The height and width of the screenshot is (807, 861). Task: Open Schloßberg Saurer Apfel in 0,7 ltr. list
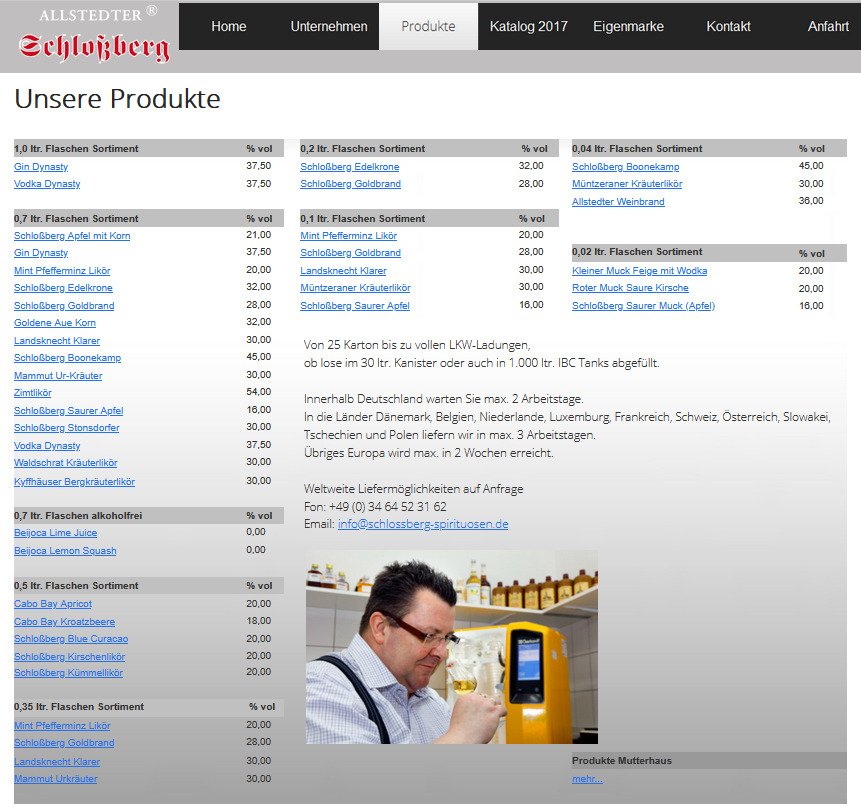pyautogui.click(x=69, y=411)
